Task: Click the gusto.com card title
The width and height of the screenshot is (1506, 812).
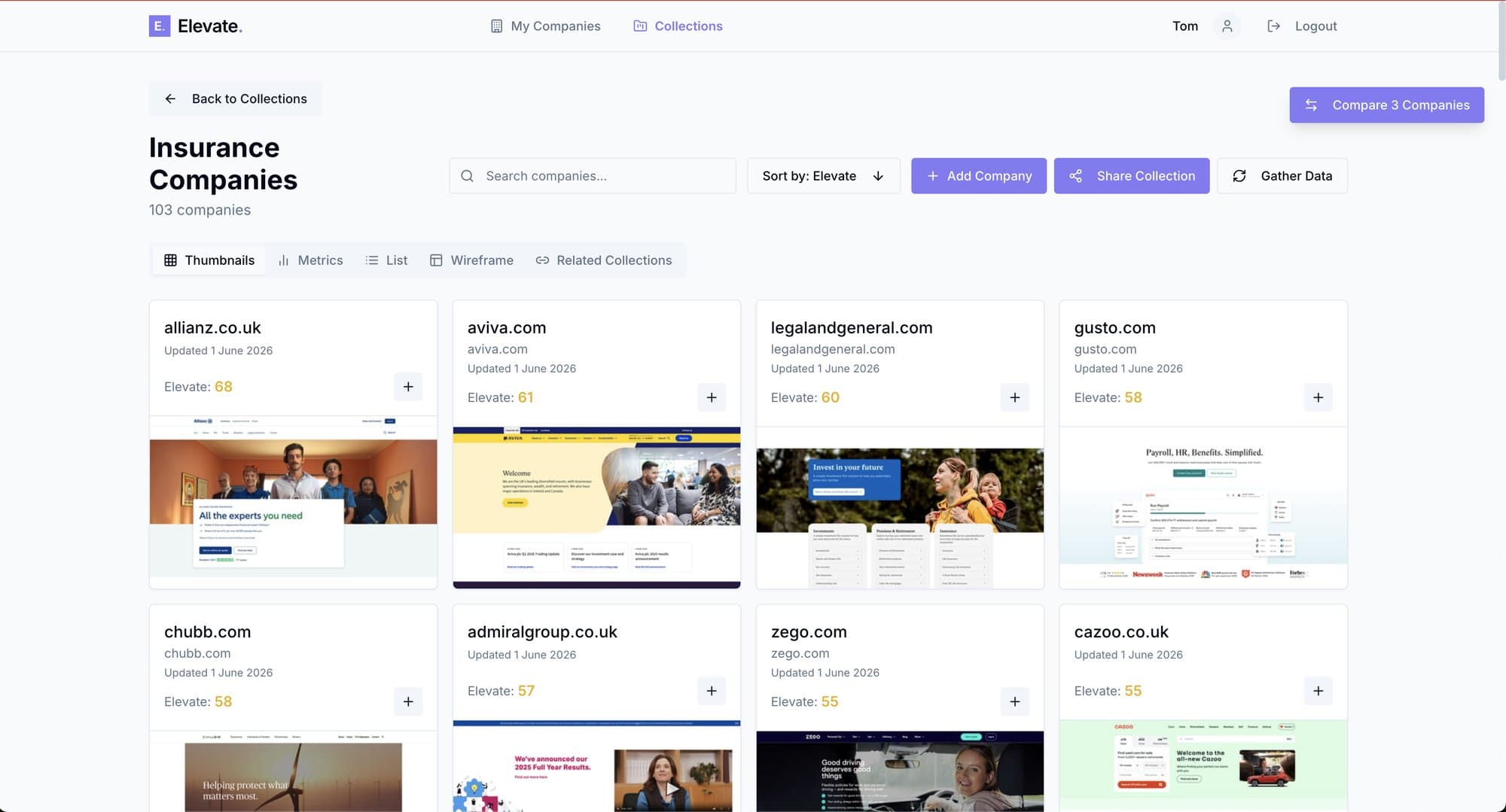Action: 1115,328
